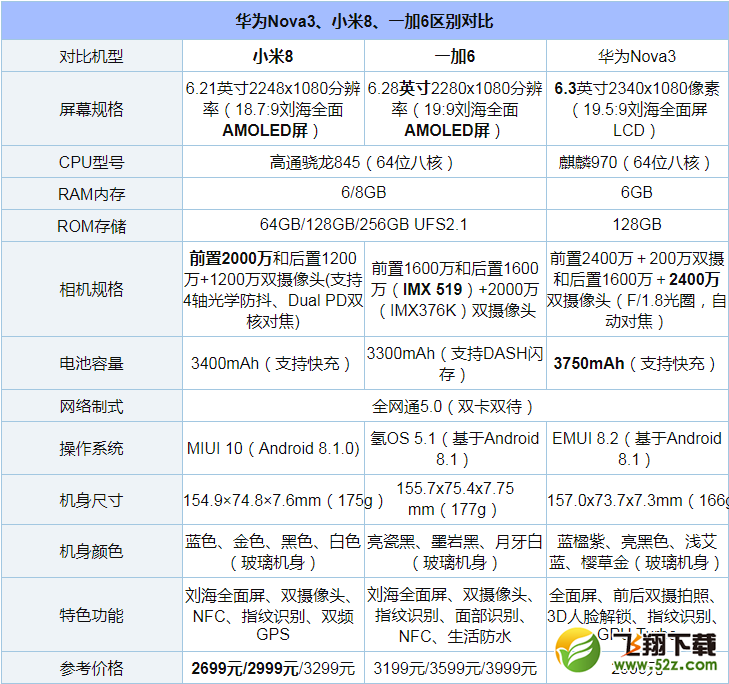Click the 小米8 column header
This screenshot has height=684, width=729.
pyautogui.click(x=273, y=56)
